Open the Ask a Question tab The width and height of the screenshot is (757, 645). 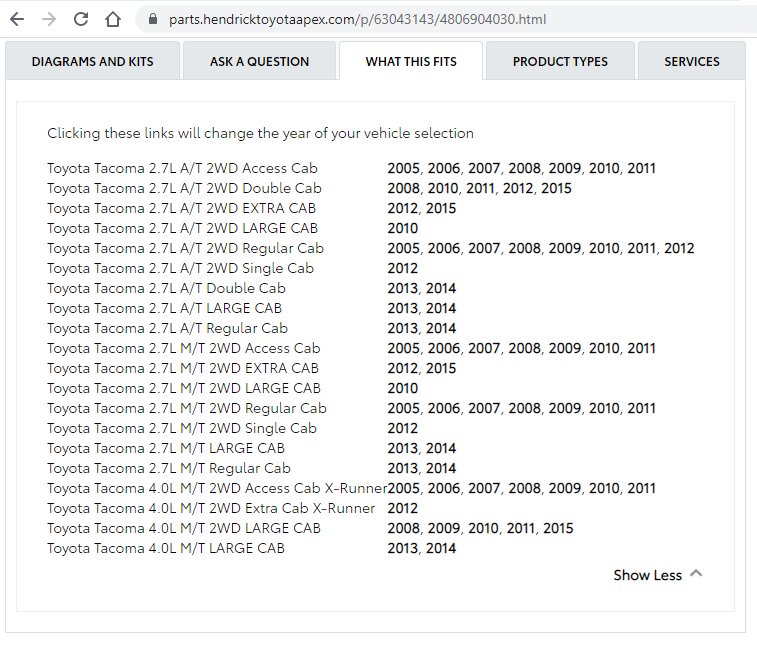coord(259,61)
